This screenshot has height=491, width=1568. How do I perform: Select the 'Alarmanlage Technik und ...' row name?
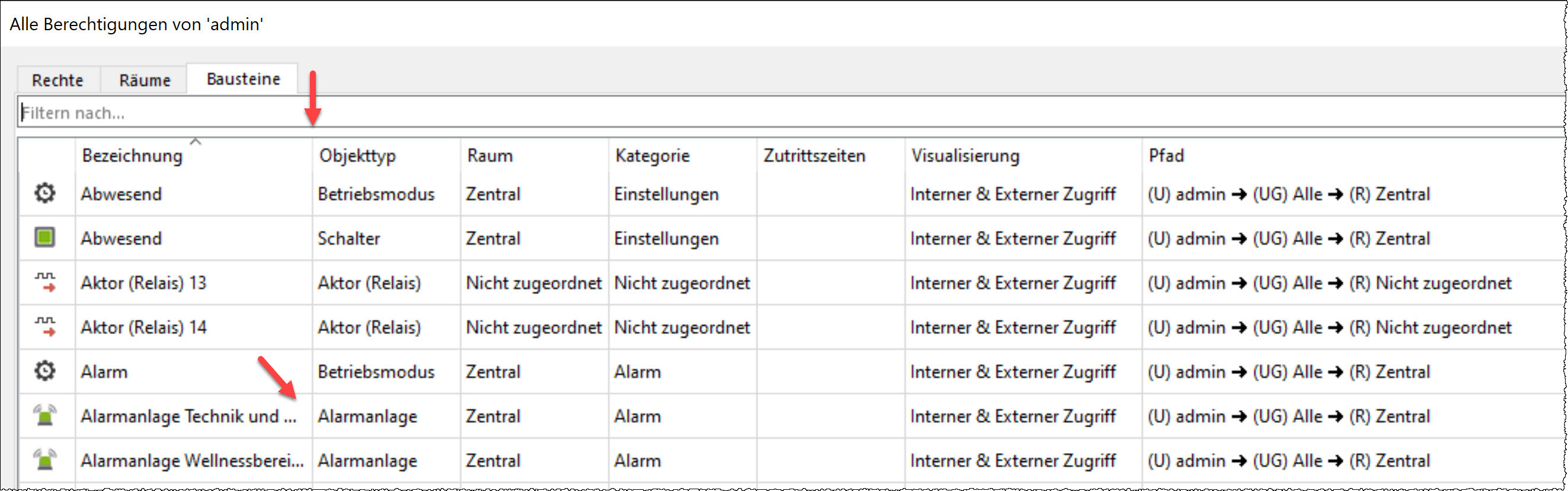point(188,416)
